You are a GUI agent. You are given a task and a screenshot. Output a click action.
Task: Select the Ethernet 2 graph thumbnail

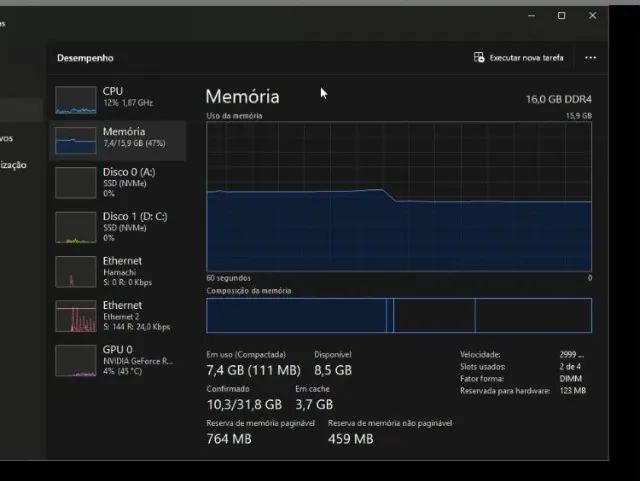(x=76, y=316)
